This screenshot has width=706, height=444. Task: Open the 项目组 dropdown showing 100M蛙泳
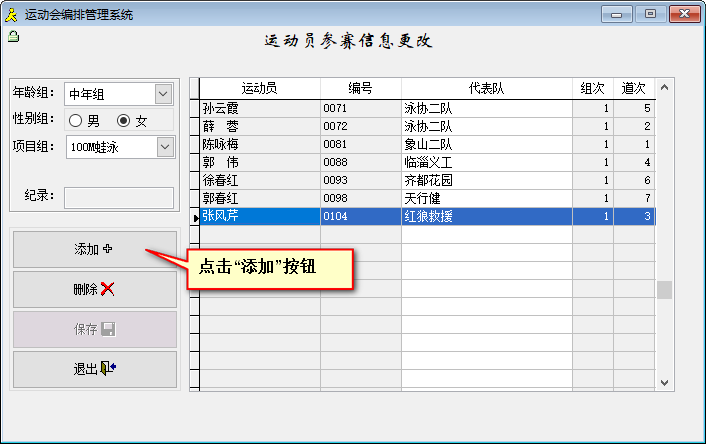coord(164,147)
